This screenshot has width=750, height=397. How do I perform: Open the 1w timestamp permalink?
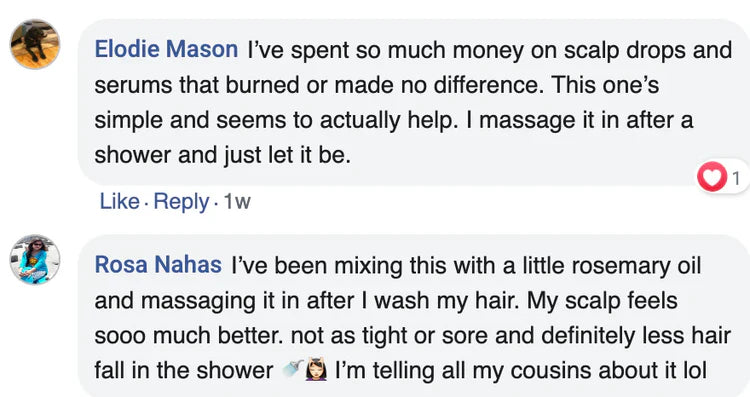237,202
